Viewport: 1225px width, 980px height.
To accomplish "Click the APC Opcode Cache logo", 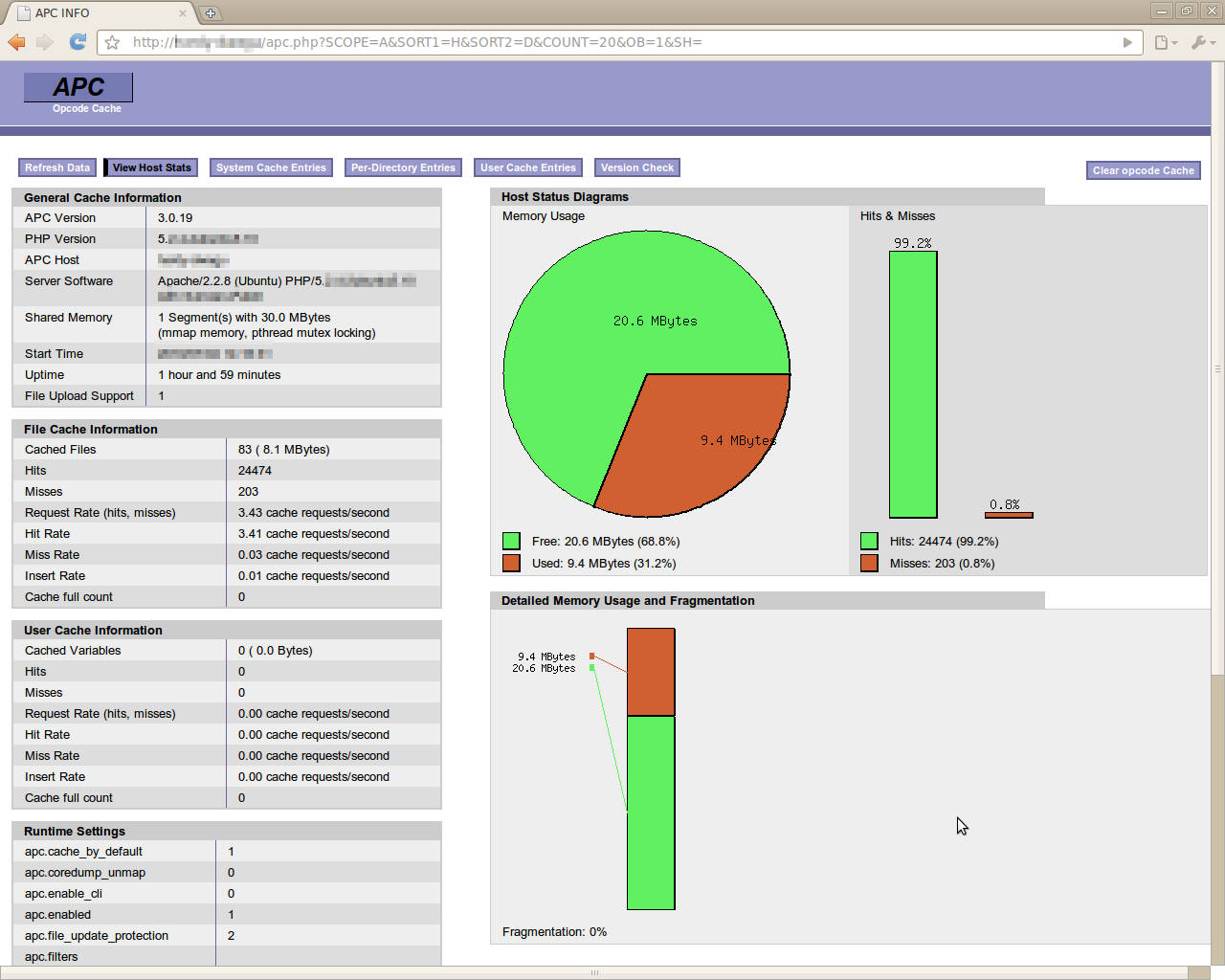I will pos(78,93).
